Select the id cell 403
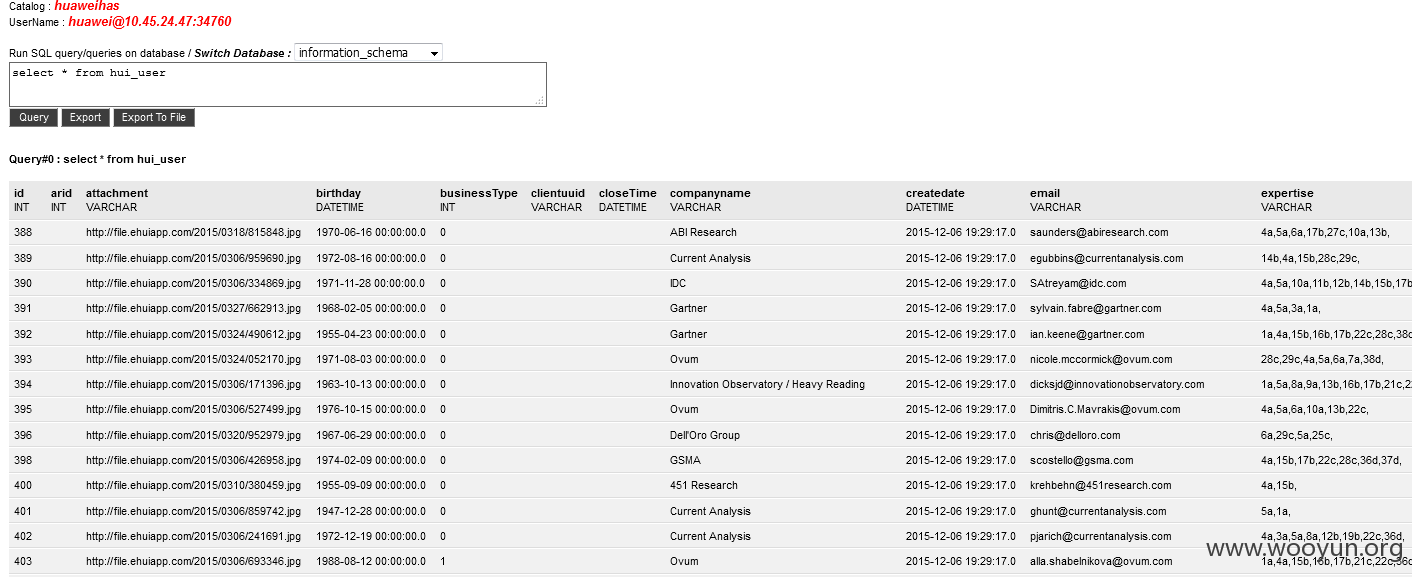Image resolution: width=1412 pixels, height=577 pixels. [x=23, y=561]
